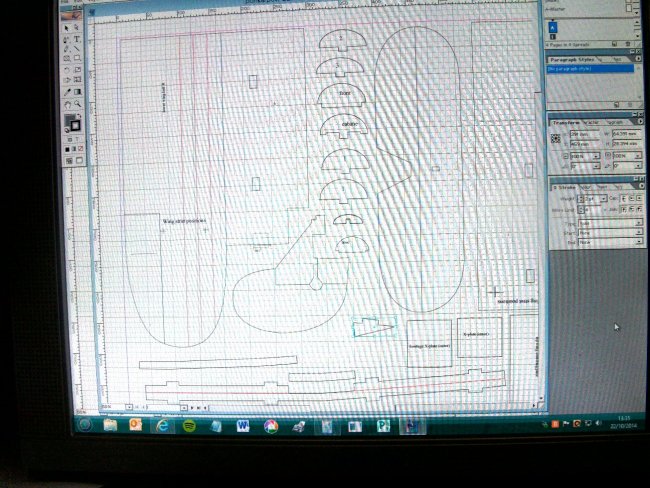Switch to the Paragraph Styles tab
Viewport: 650px width, 488px height.
click(x=571, y=59)
